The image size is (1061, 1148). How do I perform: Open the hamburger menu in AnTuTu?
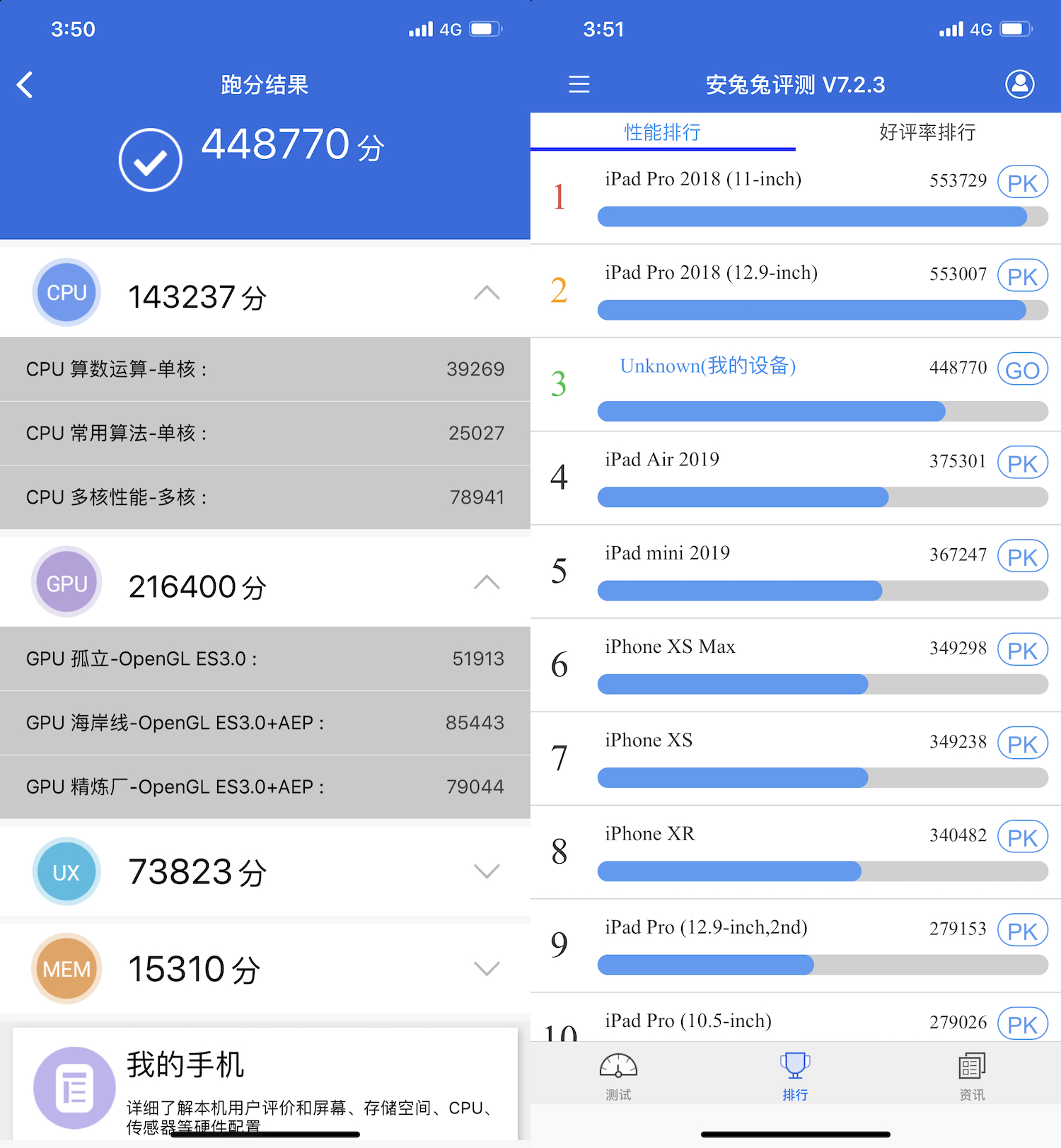(x=579, y=85)
